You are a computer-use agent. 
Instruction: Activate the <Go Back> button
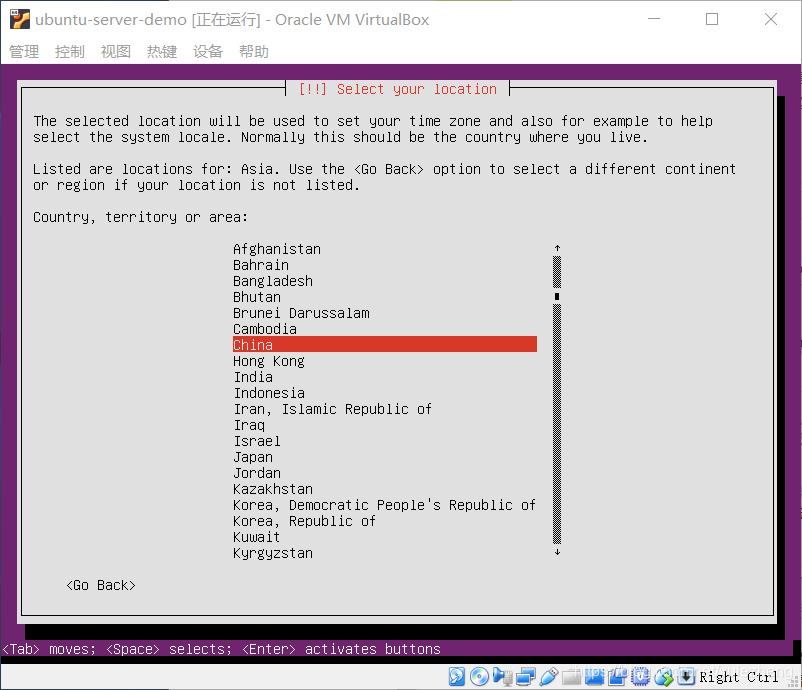(x=101, y=585)
